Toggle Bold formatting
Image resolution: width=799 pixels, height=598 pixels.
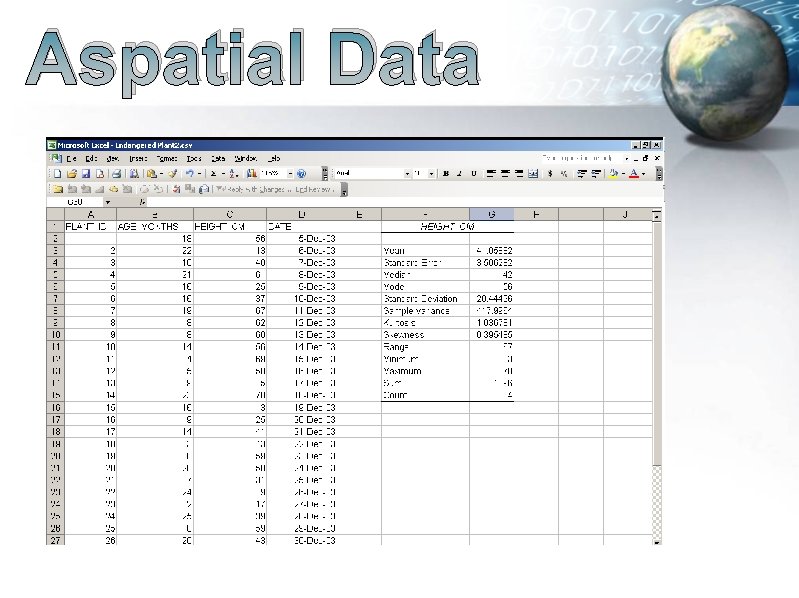[x=446, y=174]
